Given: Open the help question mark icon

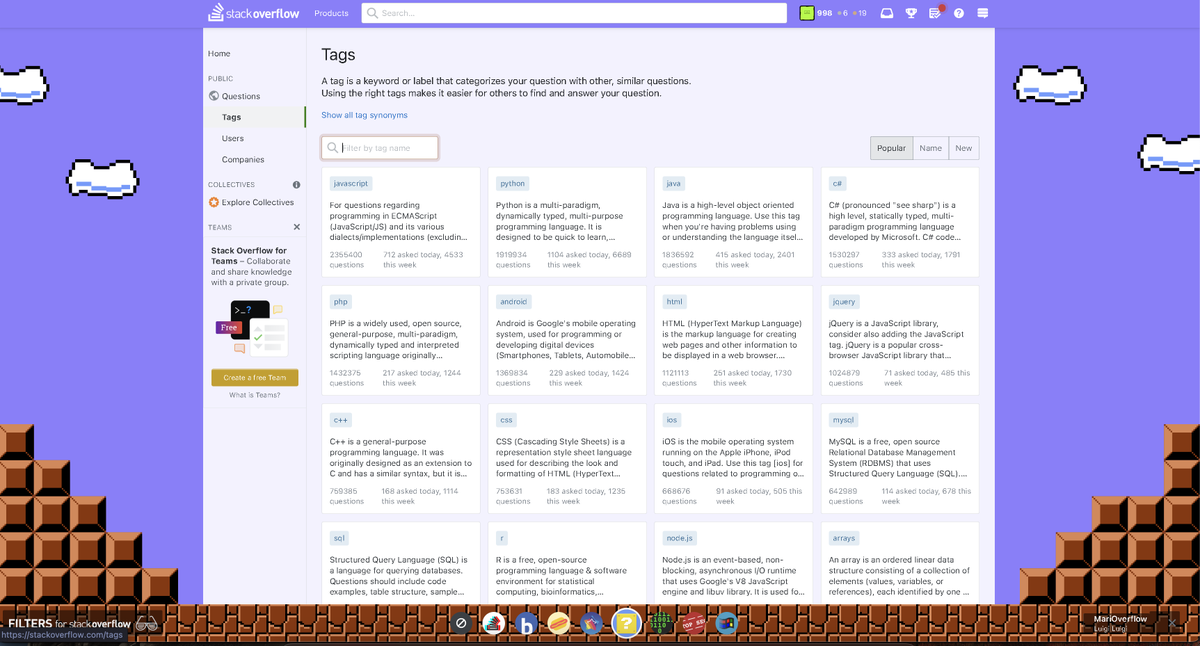Looking at the screenshot, I should pos(959,13).
